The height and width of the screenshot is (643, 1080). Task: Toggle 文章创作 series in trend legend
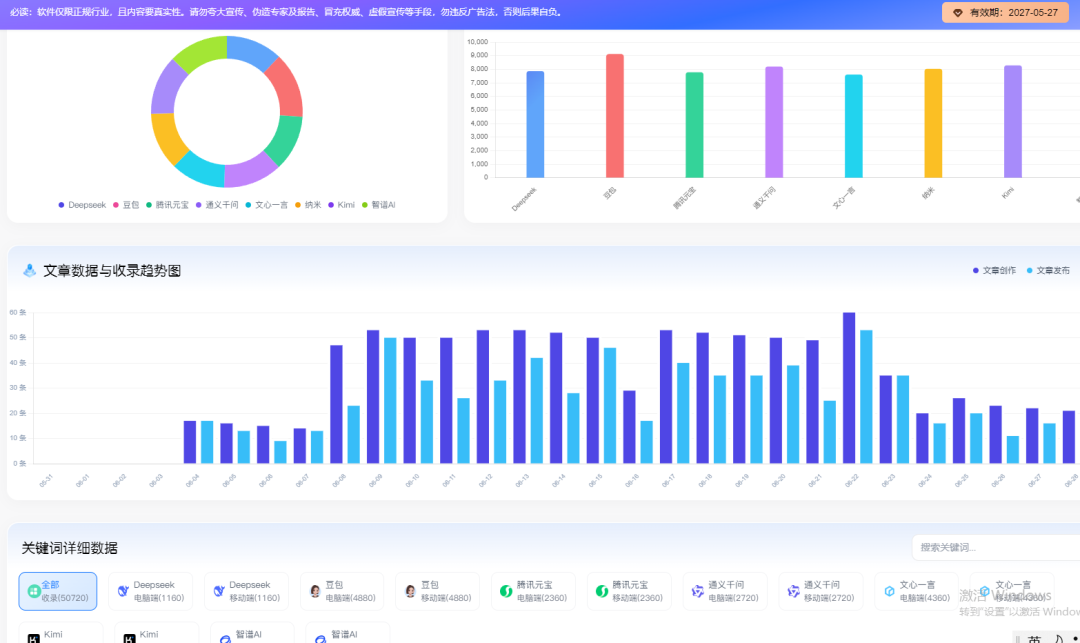click(x=994, y=271)
